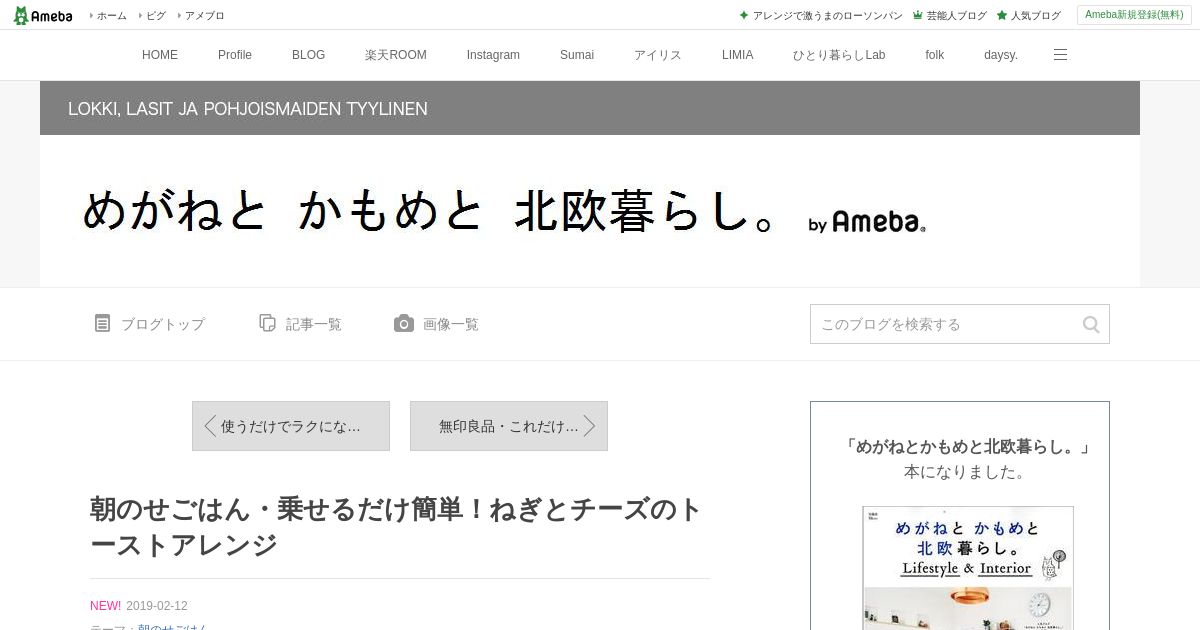The image size is (1200, 630).
Task: Open the hamburger menu icon in navigation
Action: tap(1060, 55)
